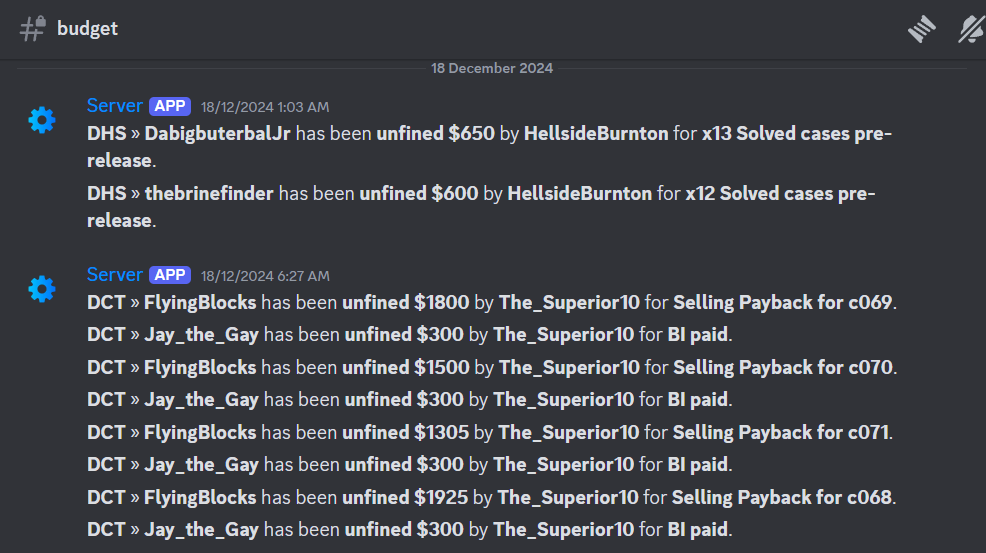
Task: Open second Server gear avatar at 6:27 AM
Action: tap(42, 289)
